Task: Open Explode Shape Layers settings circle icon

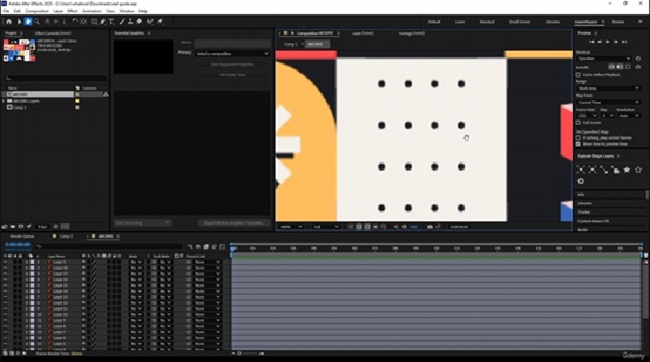Action: click(x=580, y=181)
